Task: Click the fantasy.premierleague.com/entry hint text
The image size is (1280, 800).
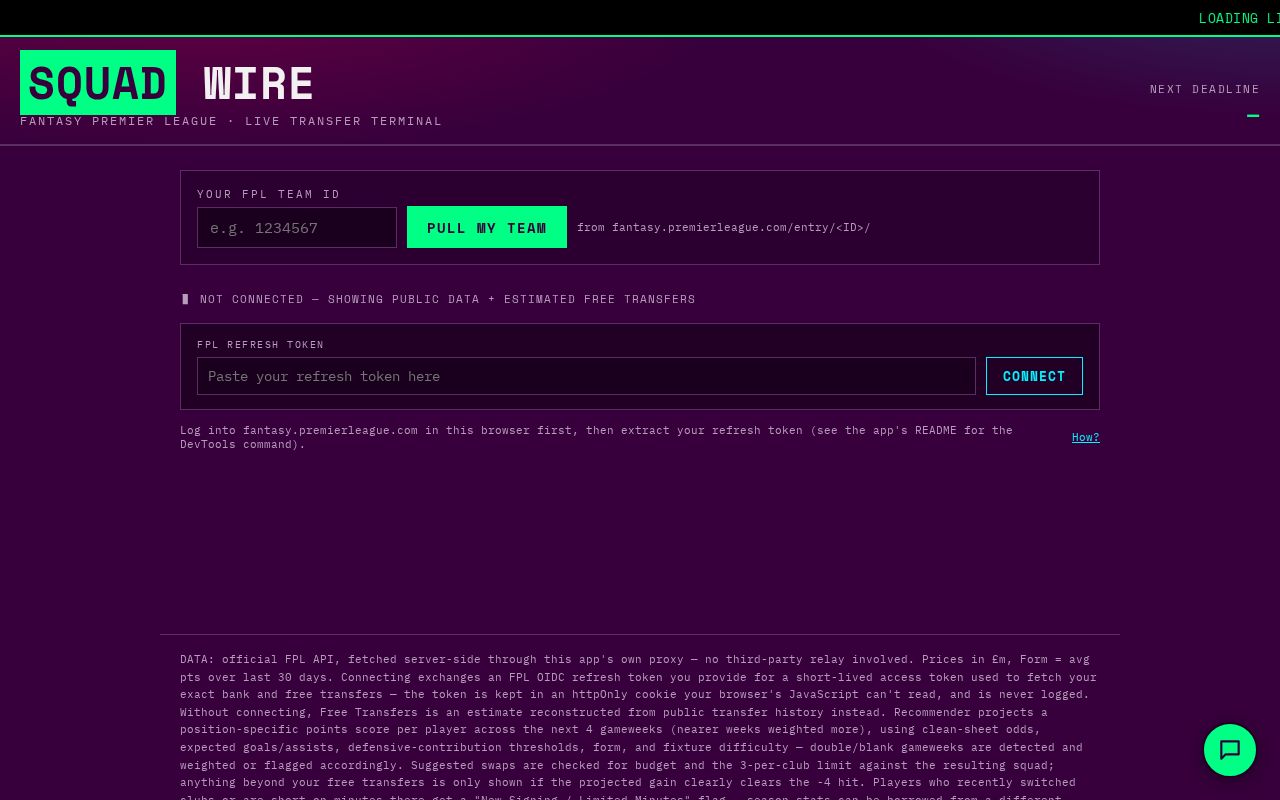Action: 724,227
